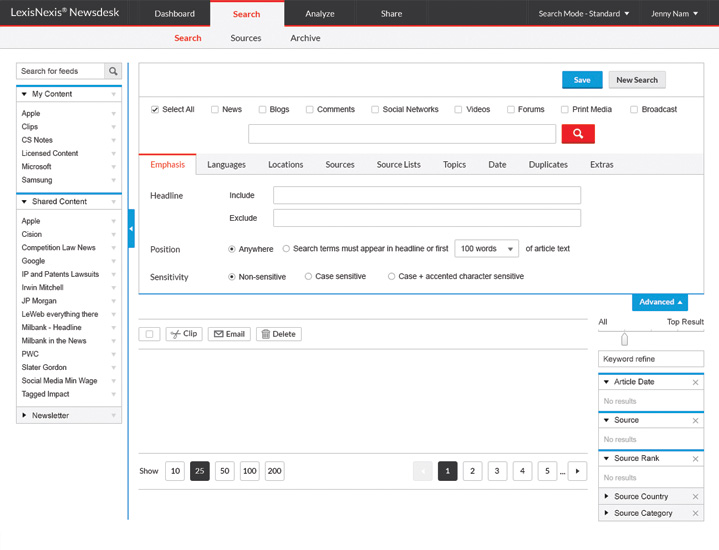Enable the Social Networks checkbox
Screen dimensions: 719x550
coord(375,110)
